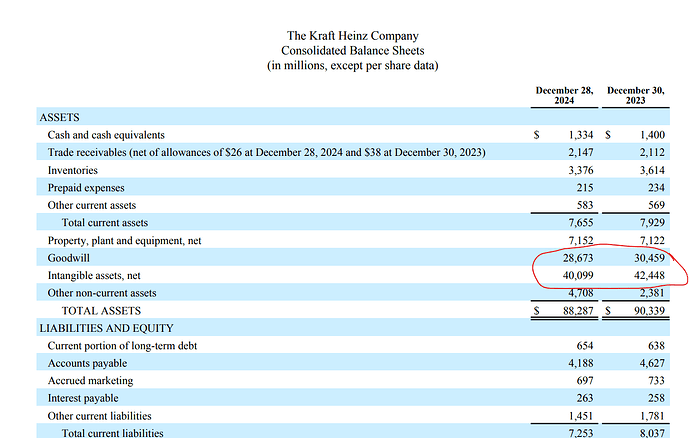The height and width of the screenshot is (438, 690).
Task: Select other non-current assets value 2,381
Action: pos(652,293)
